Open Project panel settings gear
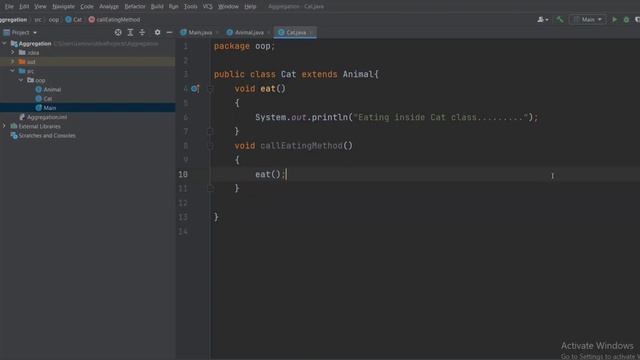The image size is (640, 360). pyautogui.click(x=157, y=32)
